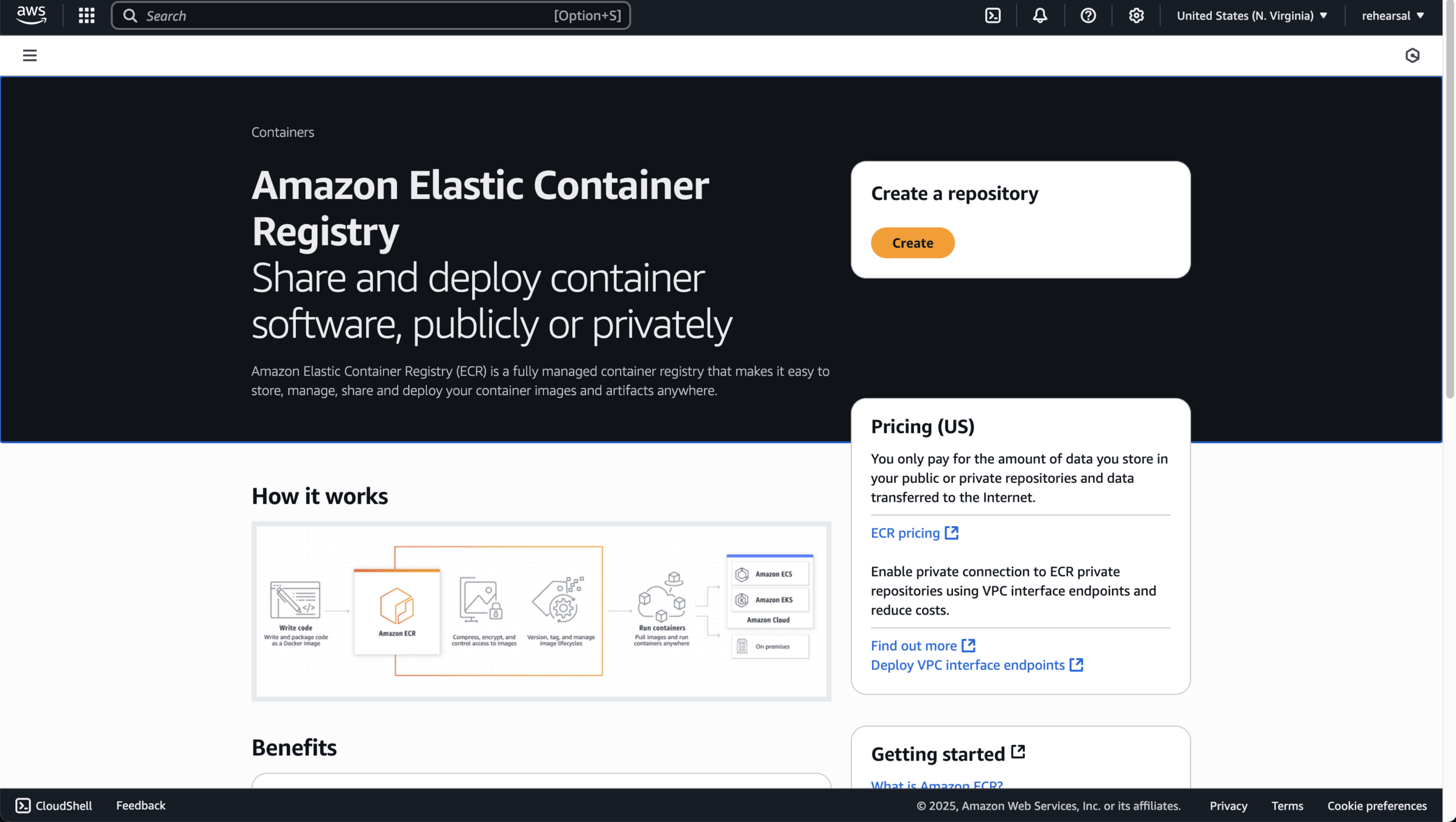The image size is (1456, 822).
Task: Expand the hamburger side navigation
Action: (x=29, y=55)
